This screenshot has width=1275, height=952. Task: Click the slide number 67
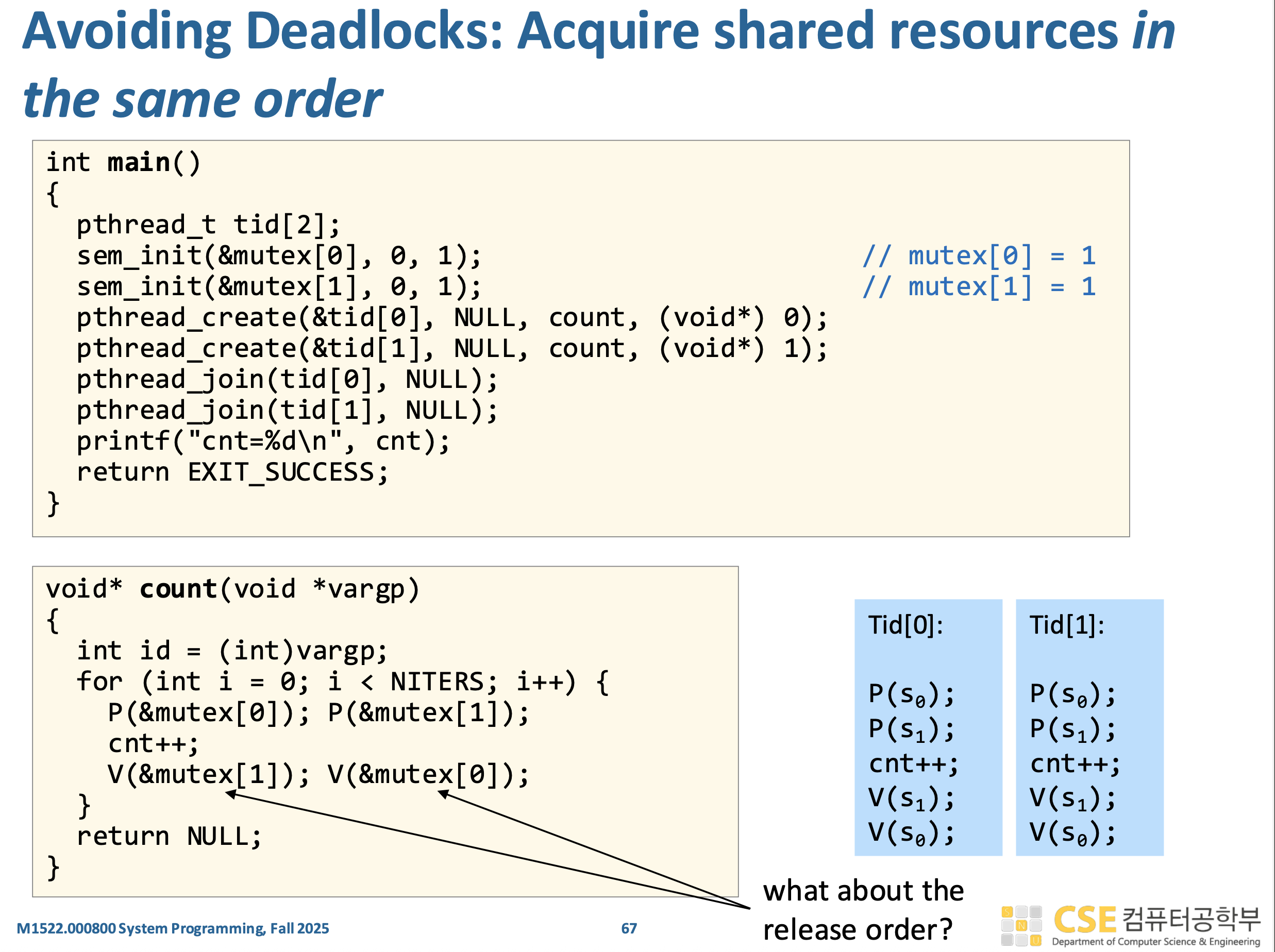[629, 928]
